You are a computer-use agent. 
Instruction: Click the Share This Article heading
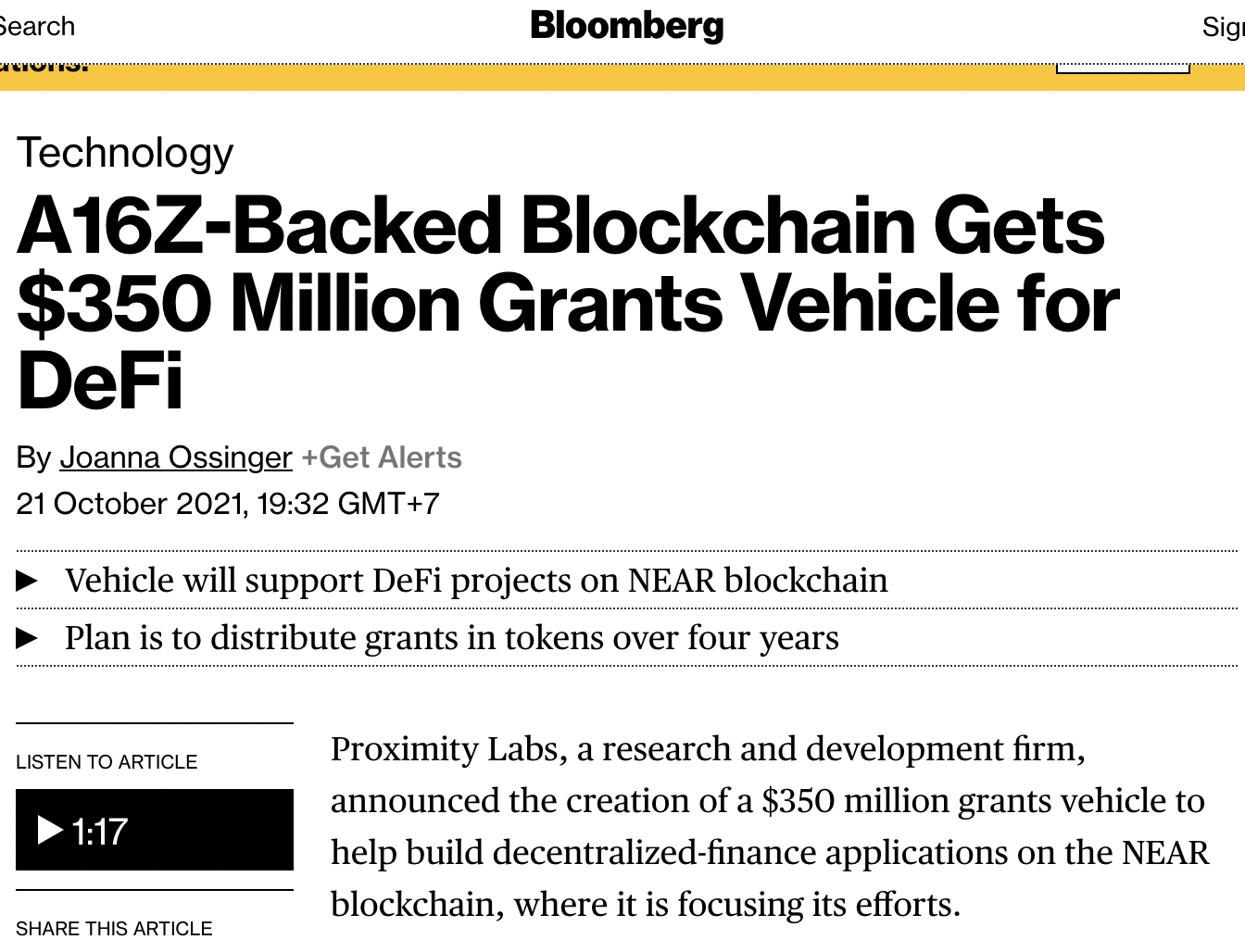point(114,929)
